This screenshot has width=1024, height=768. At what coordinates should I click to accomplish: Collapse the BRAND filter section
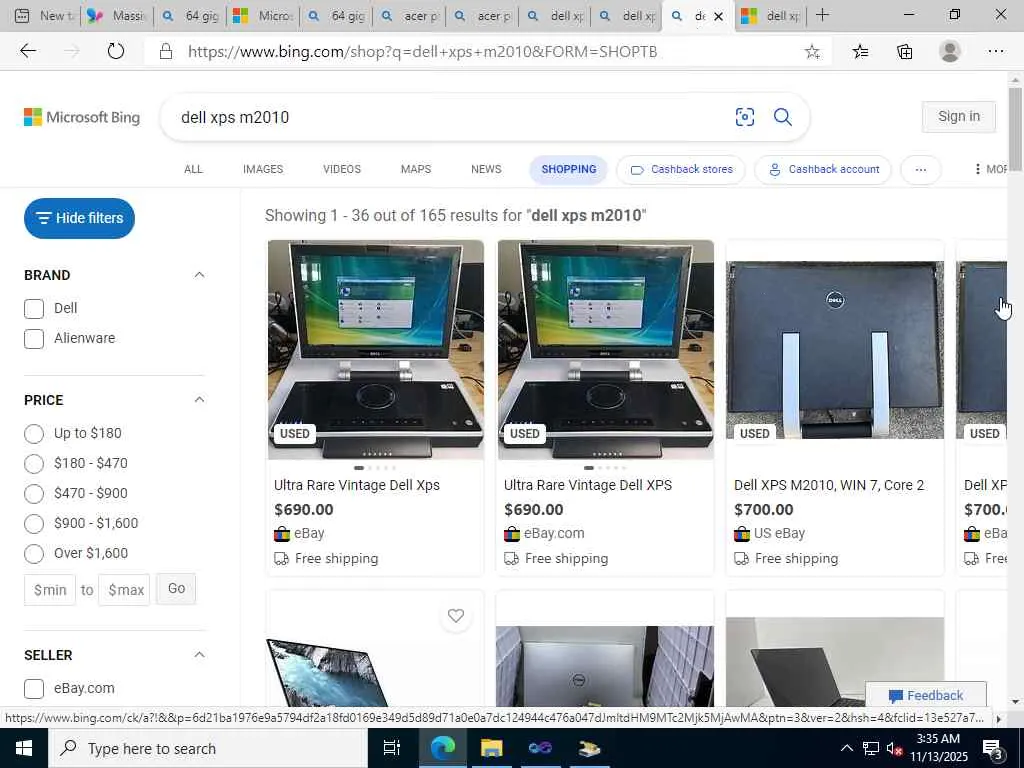coord(199,275)
